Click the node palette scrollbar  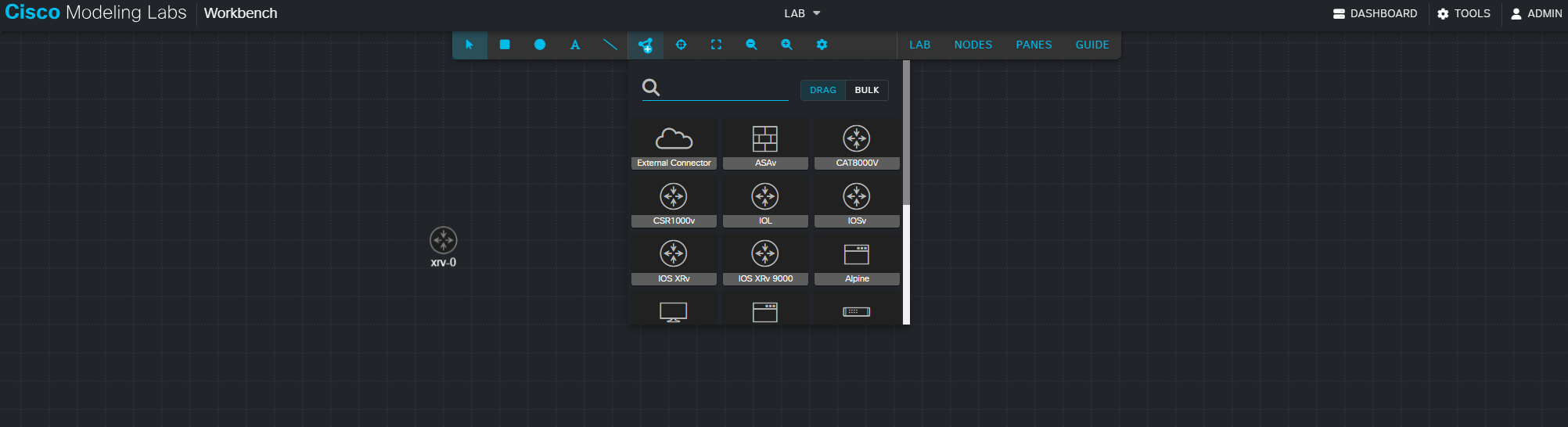pyautogui.click(x=906, y=133)
